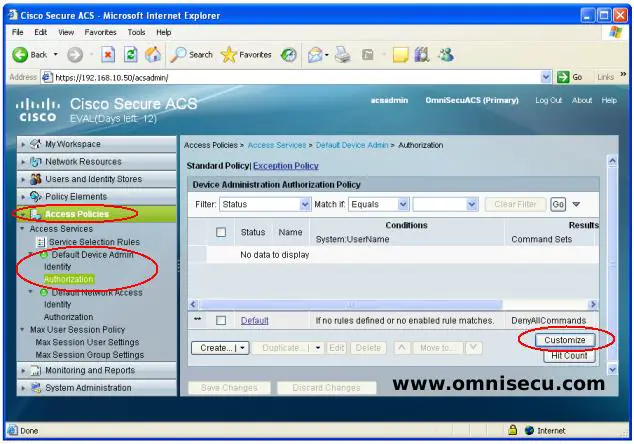Open the Edit menu
Image resolution: width=634 pixels, height=444 pixels.
(40, 32)
